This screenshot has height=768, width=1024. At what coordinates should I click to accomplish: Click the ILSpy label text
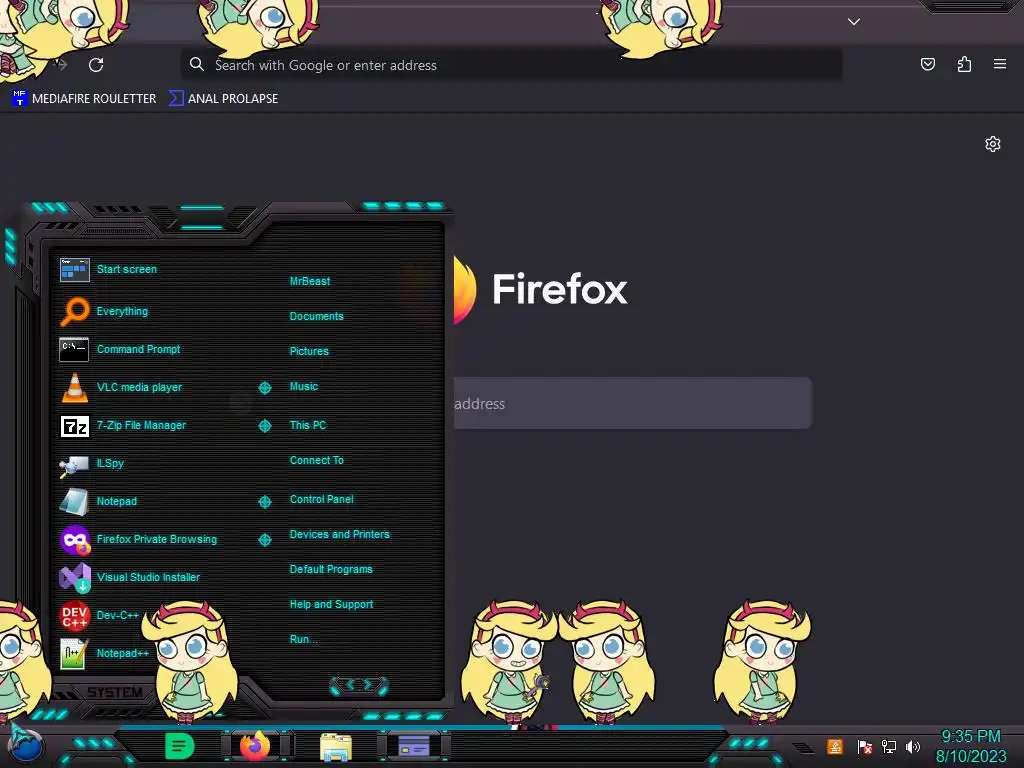pos(110,463)
